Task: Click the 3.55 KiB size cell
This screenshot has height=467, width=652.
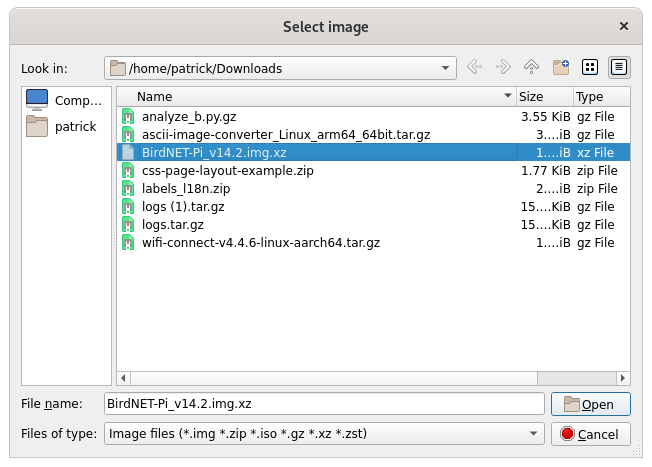Action: (546, 116)
